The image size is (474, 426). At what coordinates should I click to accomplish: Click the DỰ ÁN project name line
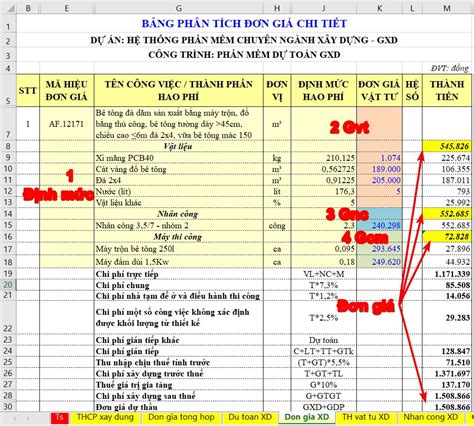tap(244, 40)
